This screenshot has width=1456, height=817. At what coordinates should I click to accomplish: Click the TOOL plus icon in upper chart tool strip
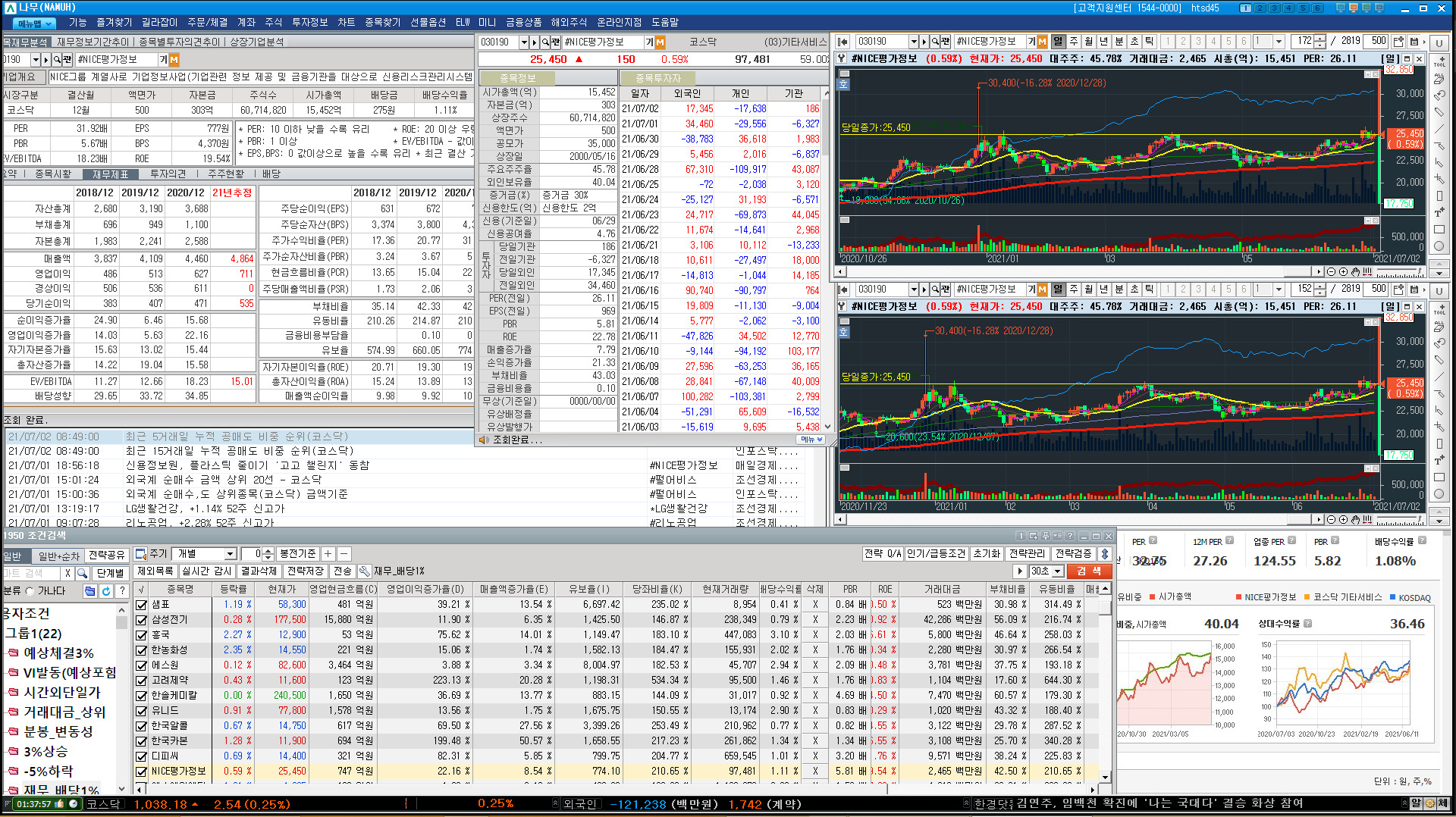pos(1439,61)
